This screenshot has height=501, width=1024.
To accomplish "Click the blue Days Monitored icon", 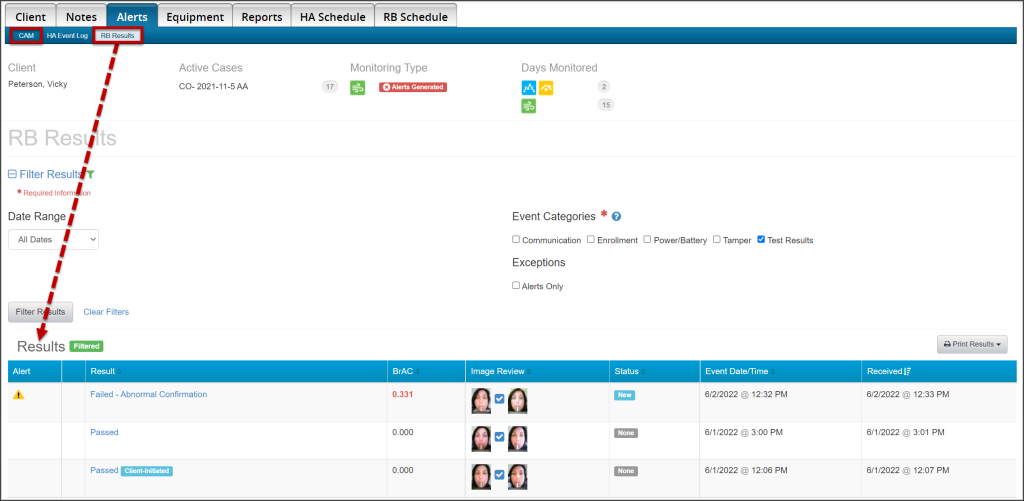I will coord(529,88).
